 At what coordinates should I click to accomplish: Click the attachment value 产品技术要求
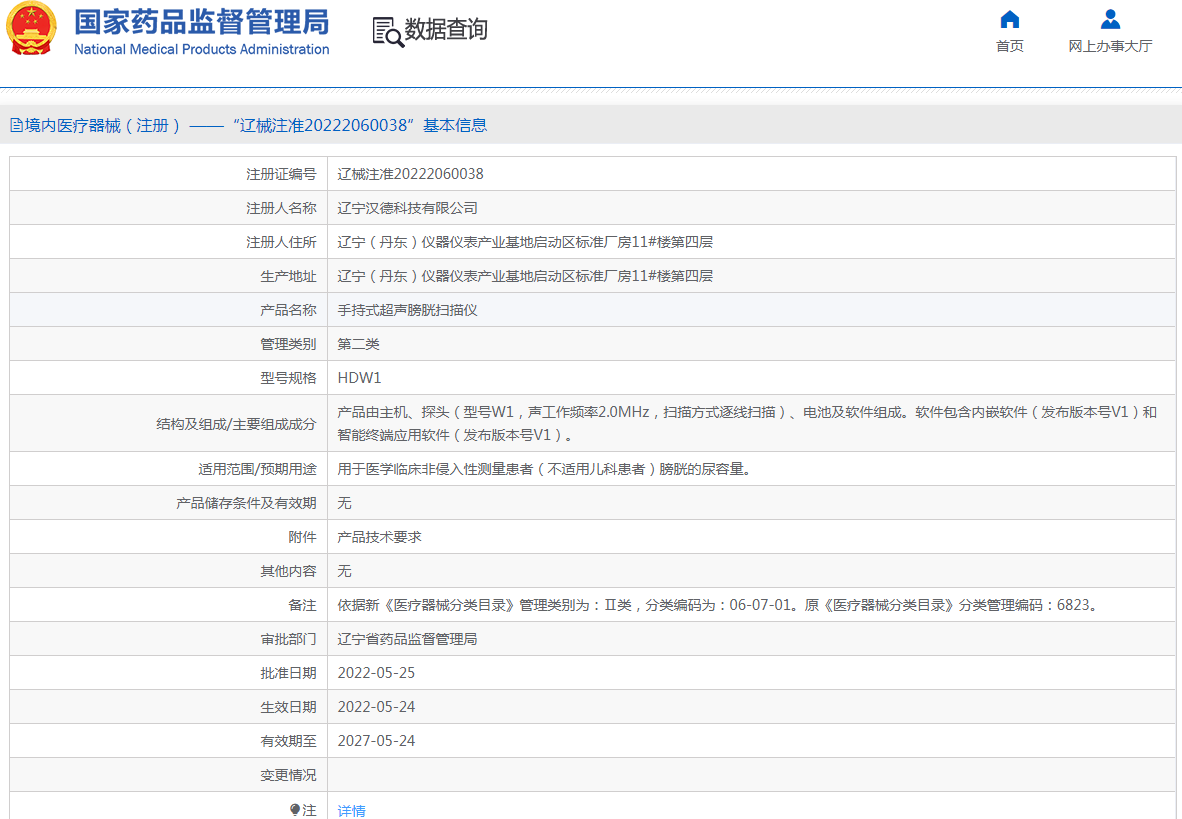[x=379, y=537]
